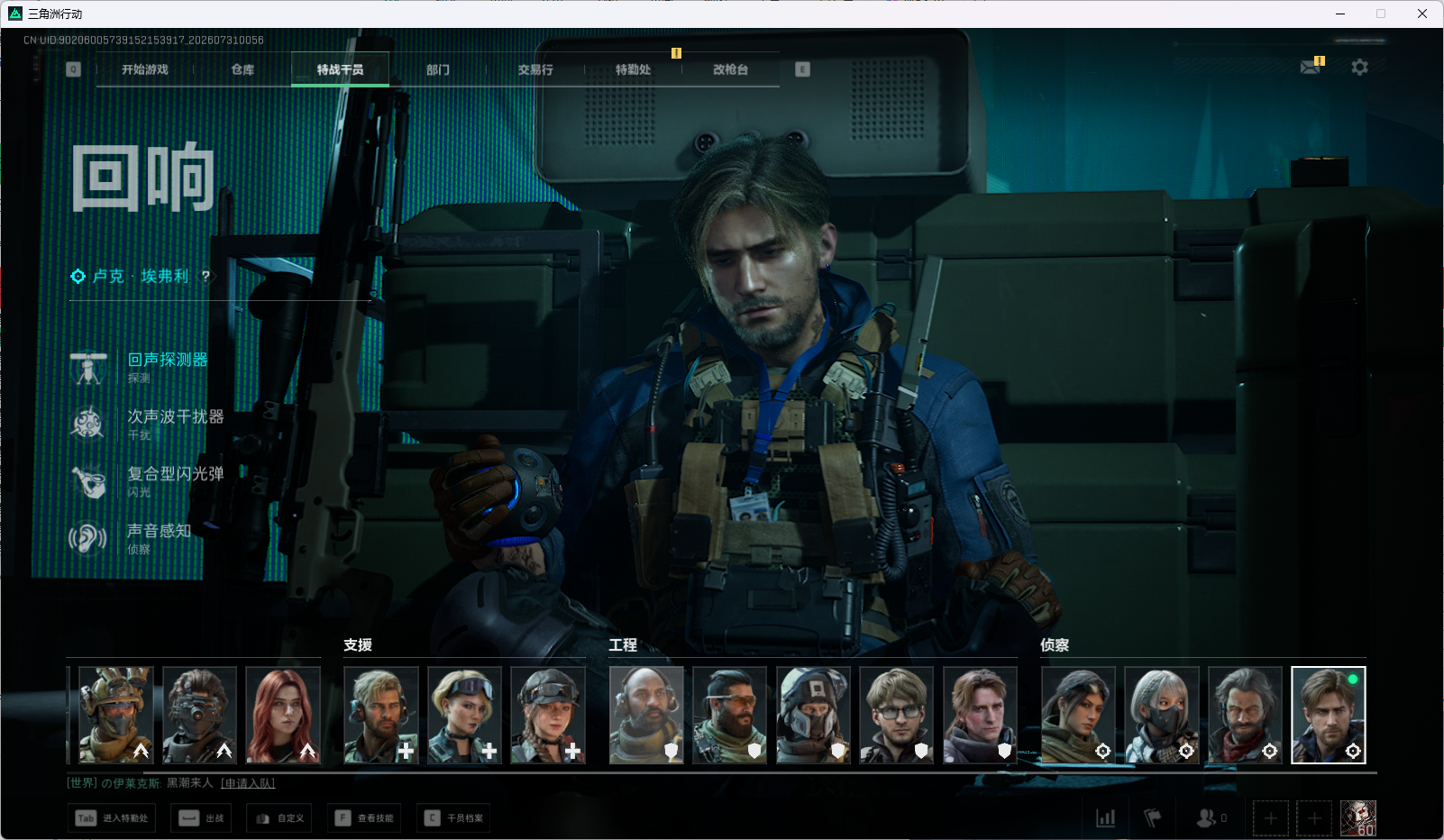
Task: Select the 声音感知 skill icon
Action: [88, 538]
